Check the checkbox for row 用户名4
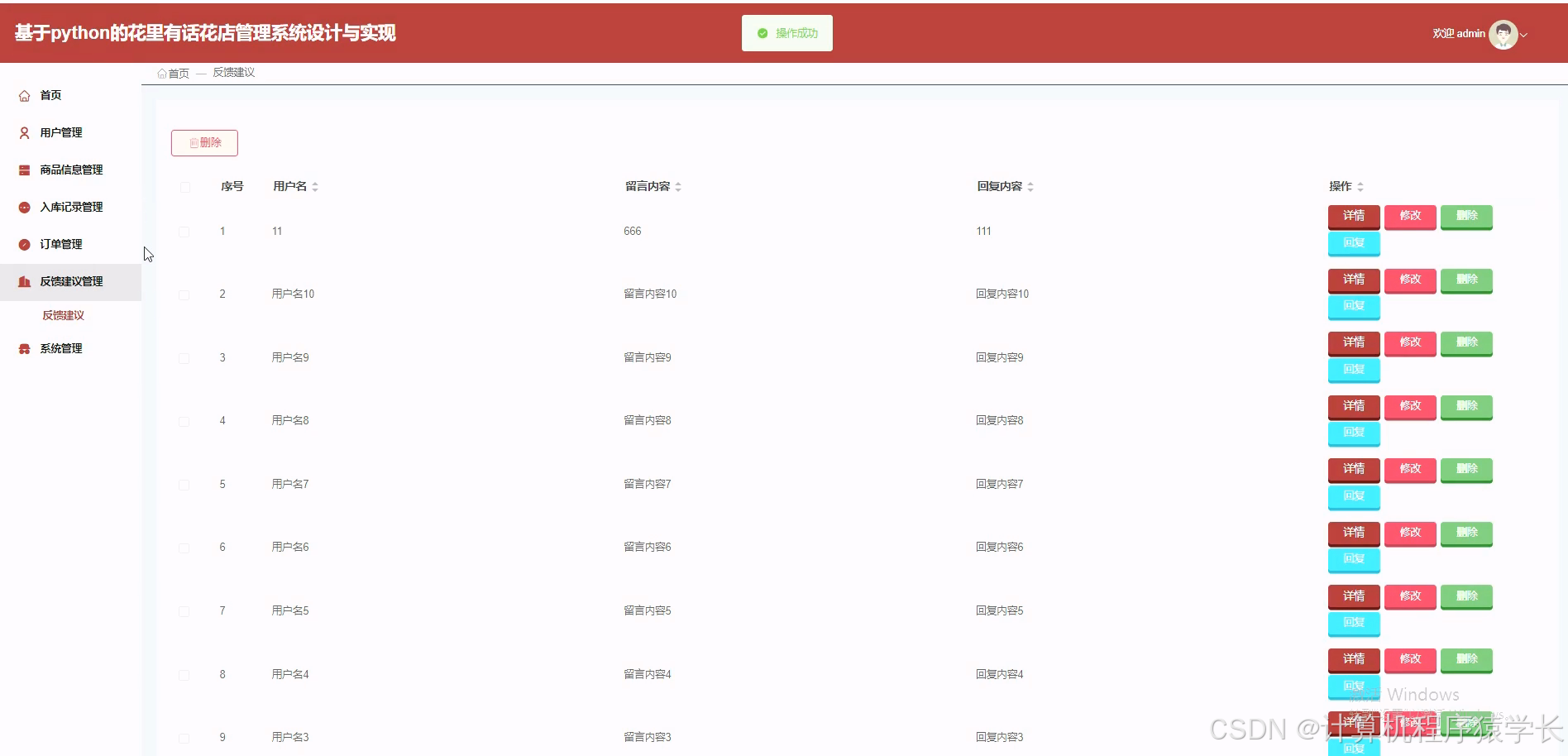This screenshot has height=756, width=1568. [184, 675]
